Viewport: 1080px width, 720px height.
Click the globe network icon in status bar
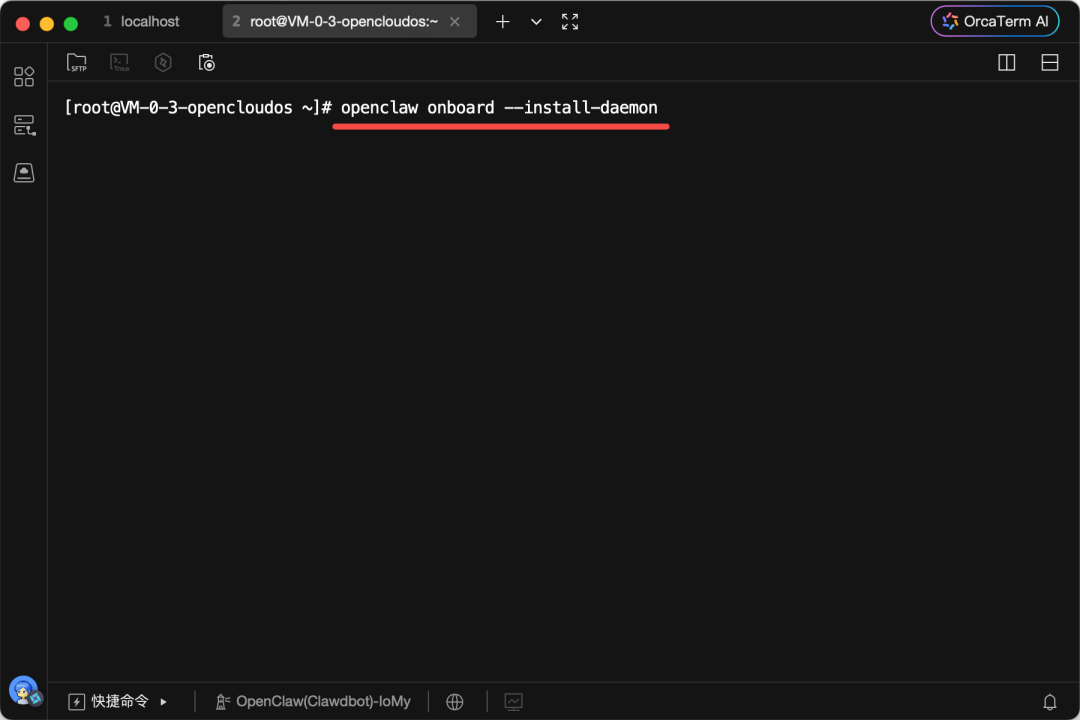(x=455, y=701)
